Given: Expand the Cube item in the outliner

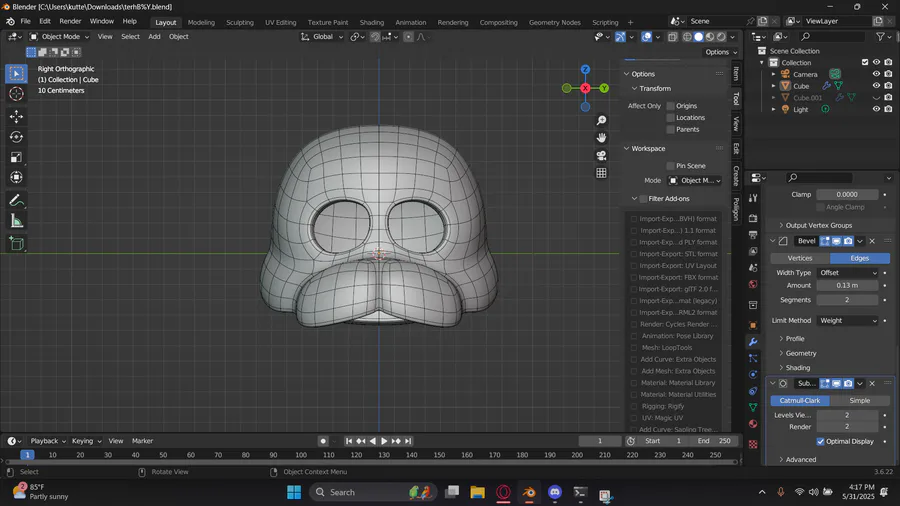Looking at the screenshot, I should [773, 86].
